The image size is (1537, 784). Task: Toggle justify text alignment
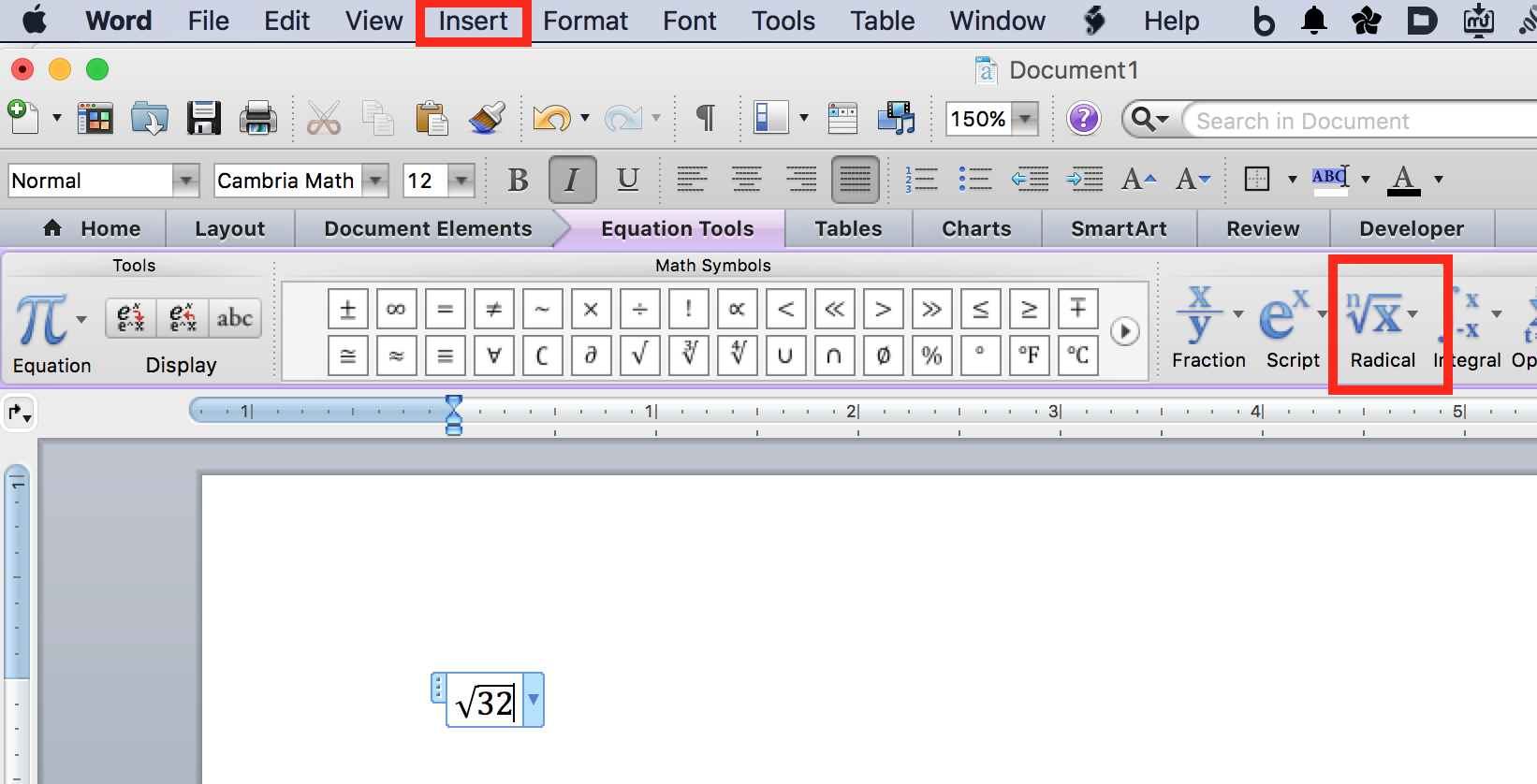coord(855,179)
